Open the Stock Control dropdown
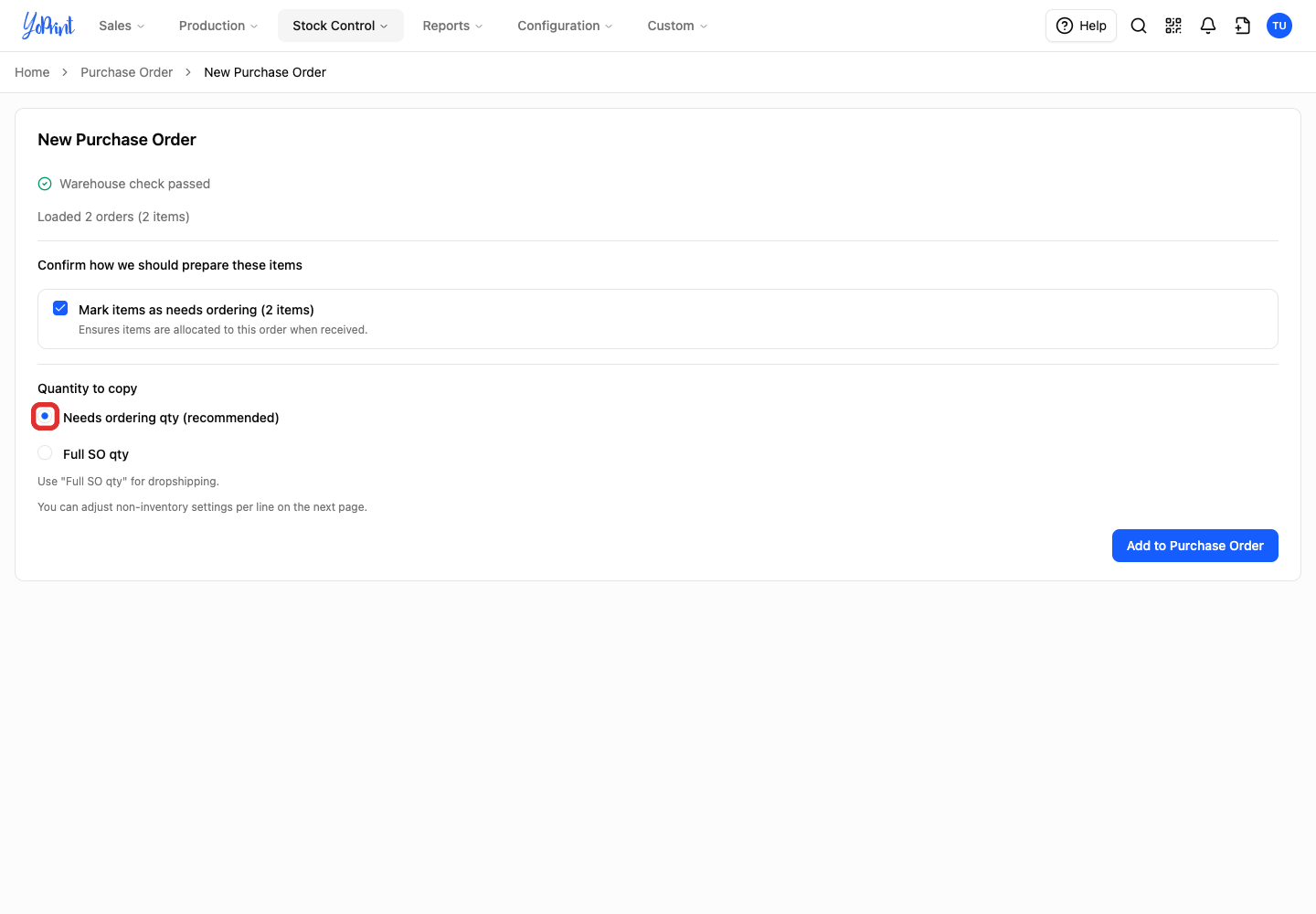Viewport: 1316px width, 914px height. (x=340, y=26)
